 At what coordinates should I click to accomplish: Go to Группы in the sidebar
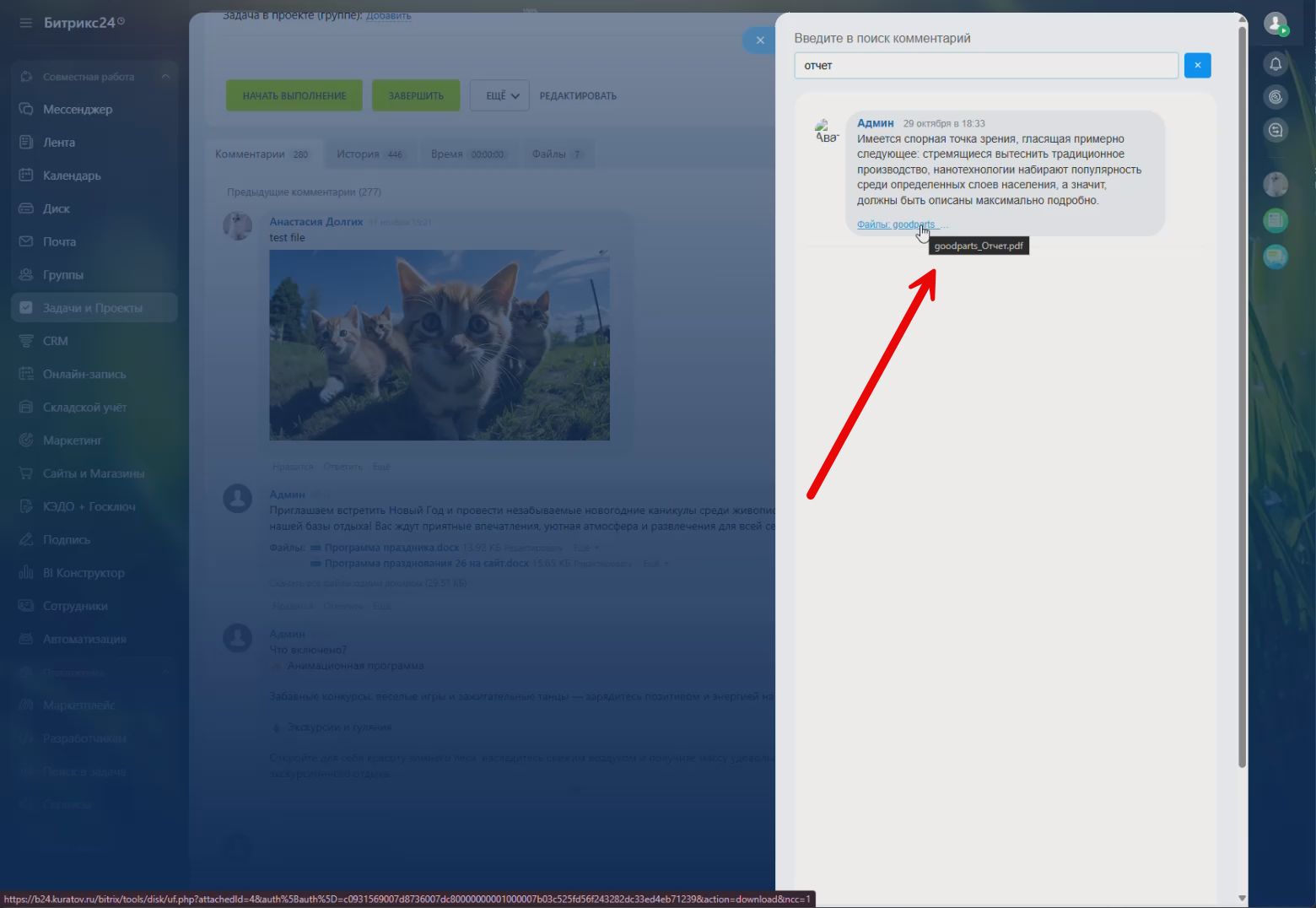coord(63,275)
